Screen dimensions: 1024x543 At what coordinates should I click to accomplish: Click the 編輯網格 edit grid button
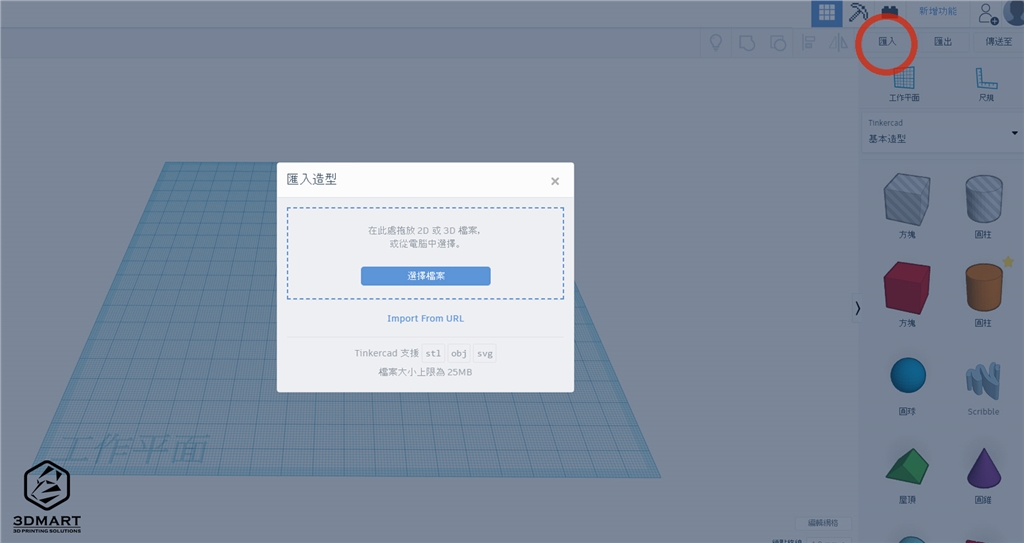click(x=823, y=522)
